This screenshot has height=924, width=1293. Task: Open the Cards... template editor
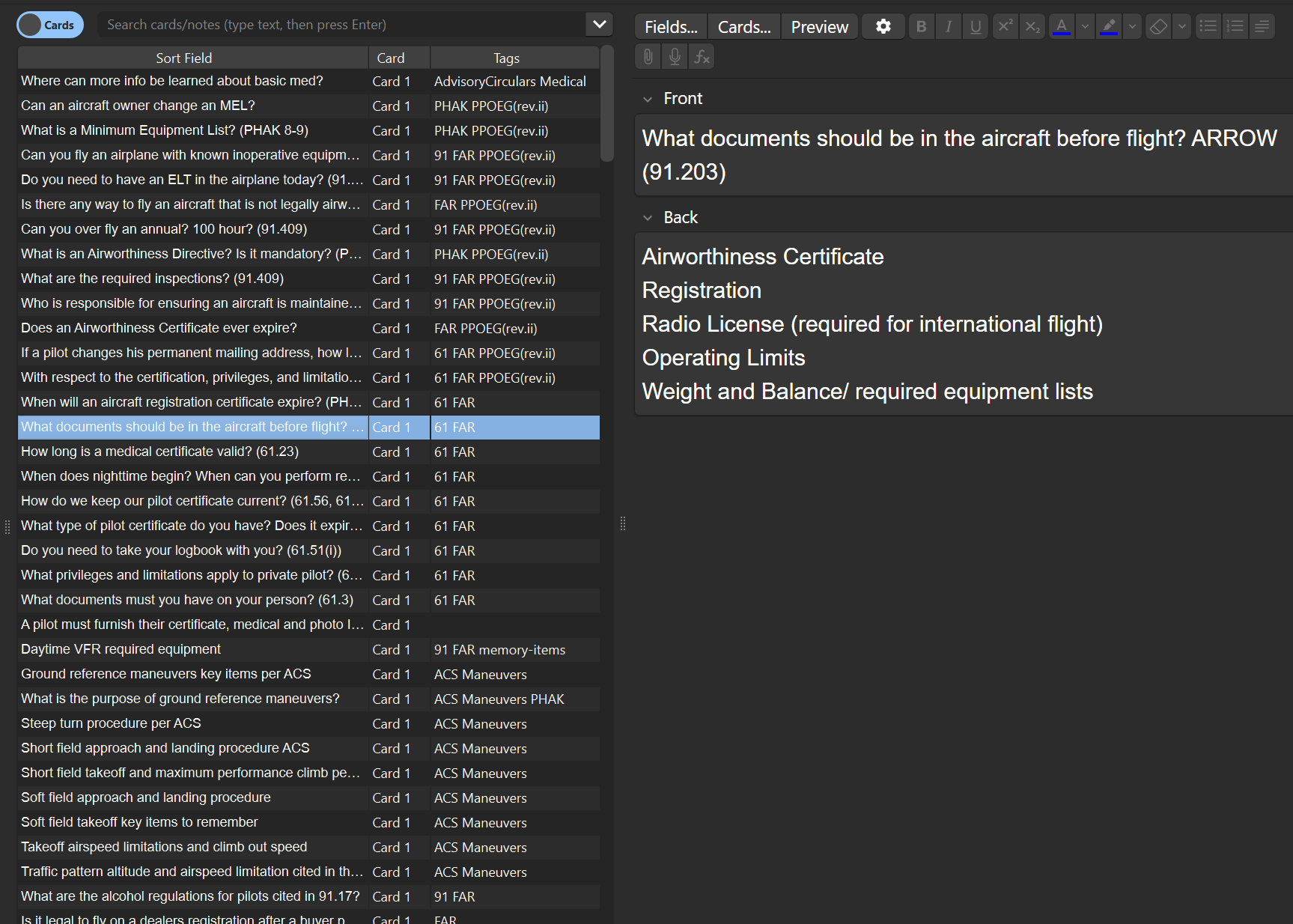(x=743, y=26)
